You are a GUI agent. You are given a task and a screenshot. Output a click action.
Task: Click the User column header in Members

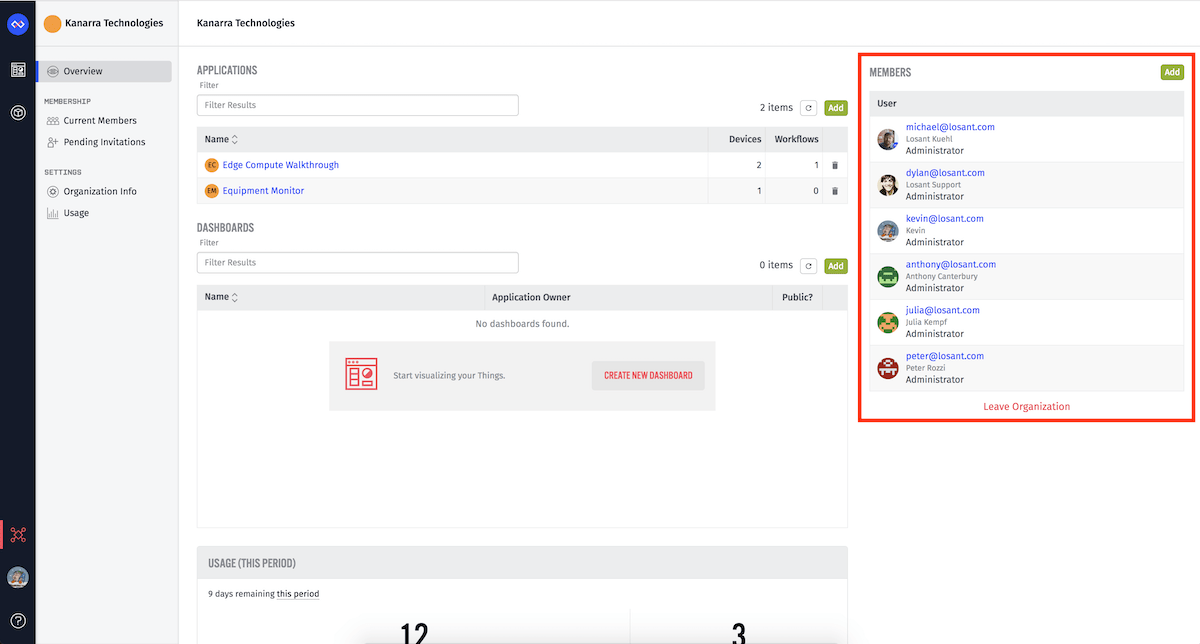887,103
